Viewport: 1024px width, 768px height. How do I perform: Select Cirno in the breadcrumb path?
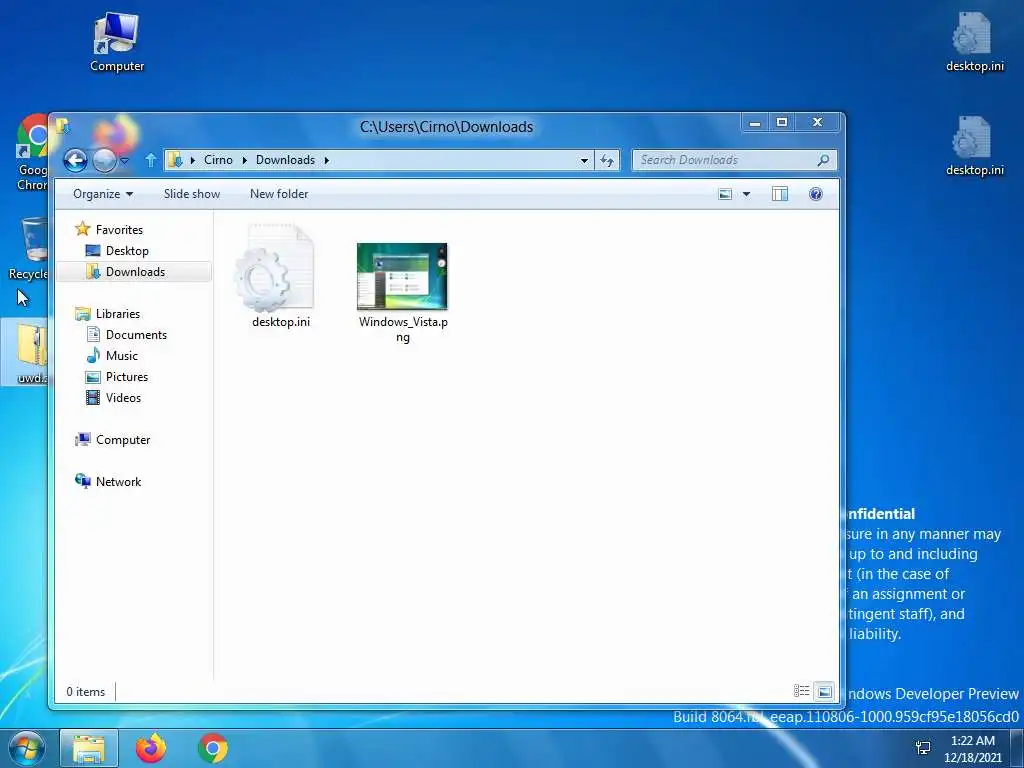(218, 160)
